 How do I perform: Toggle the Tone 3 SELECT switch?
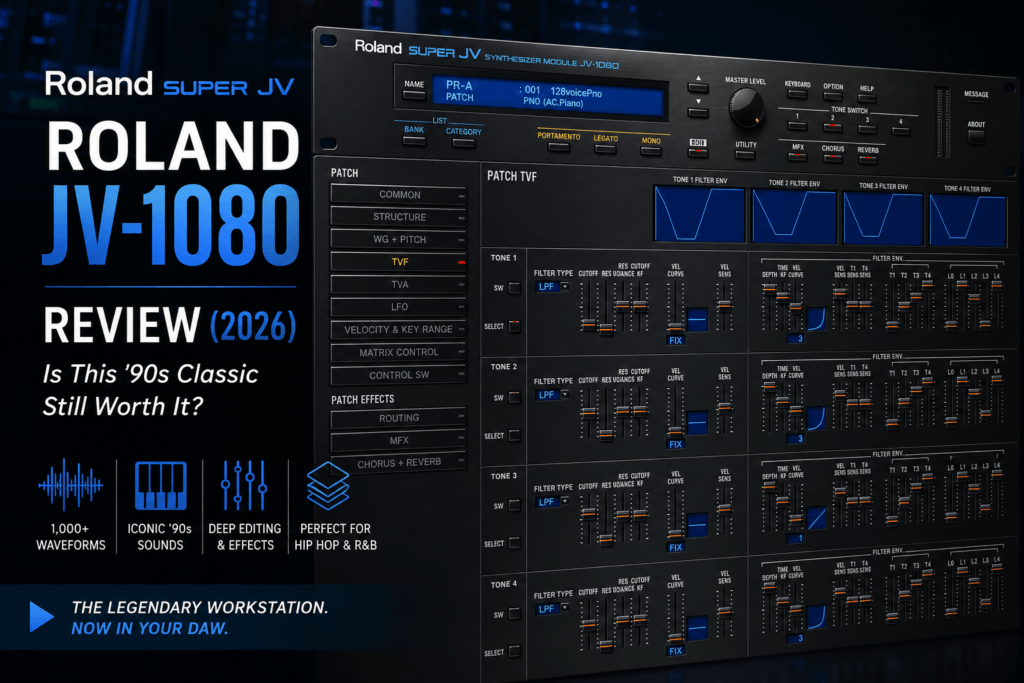[x=515, y=543]
